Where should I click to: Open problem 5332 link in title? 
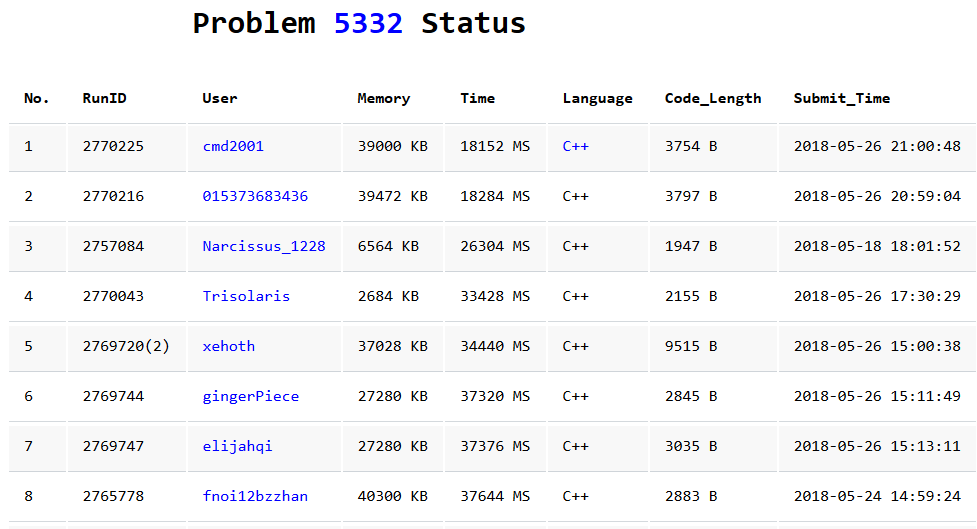[368, 24]
